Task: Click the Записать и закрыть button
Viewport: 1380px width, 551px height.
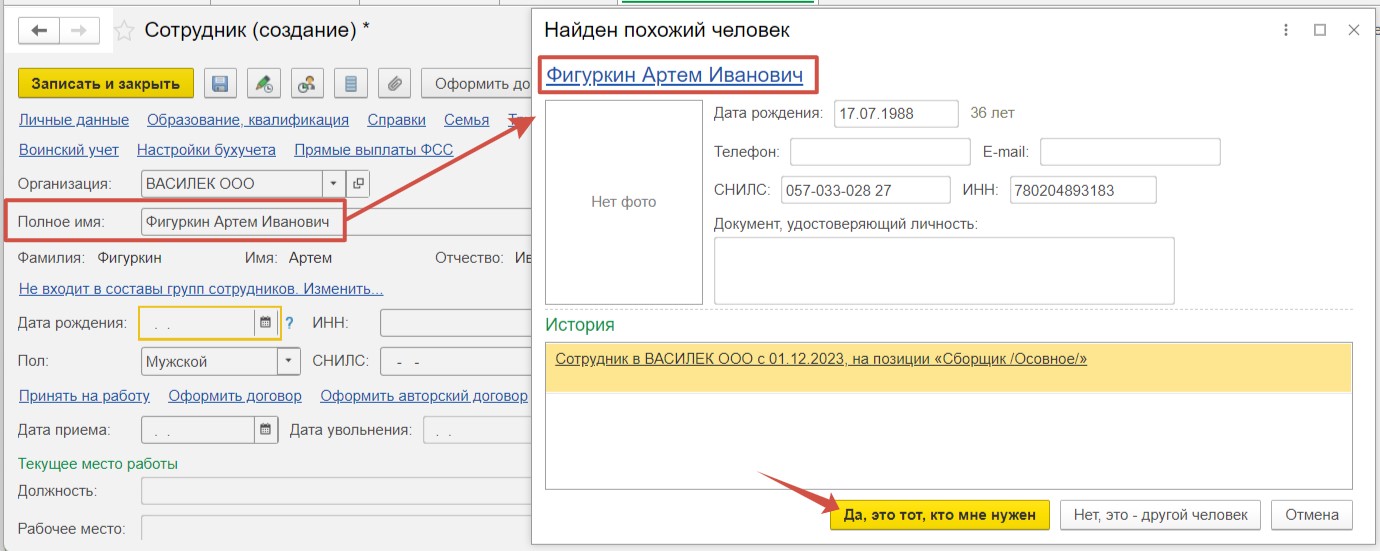Action: point(106,84)
